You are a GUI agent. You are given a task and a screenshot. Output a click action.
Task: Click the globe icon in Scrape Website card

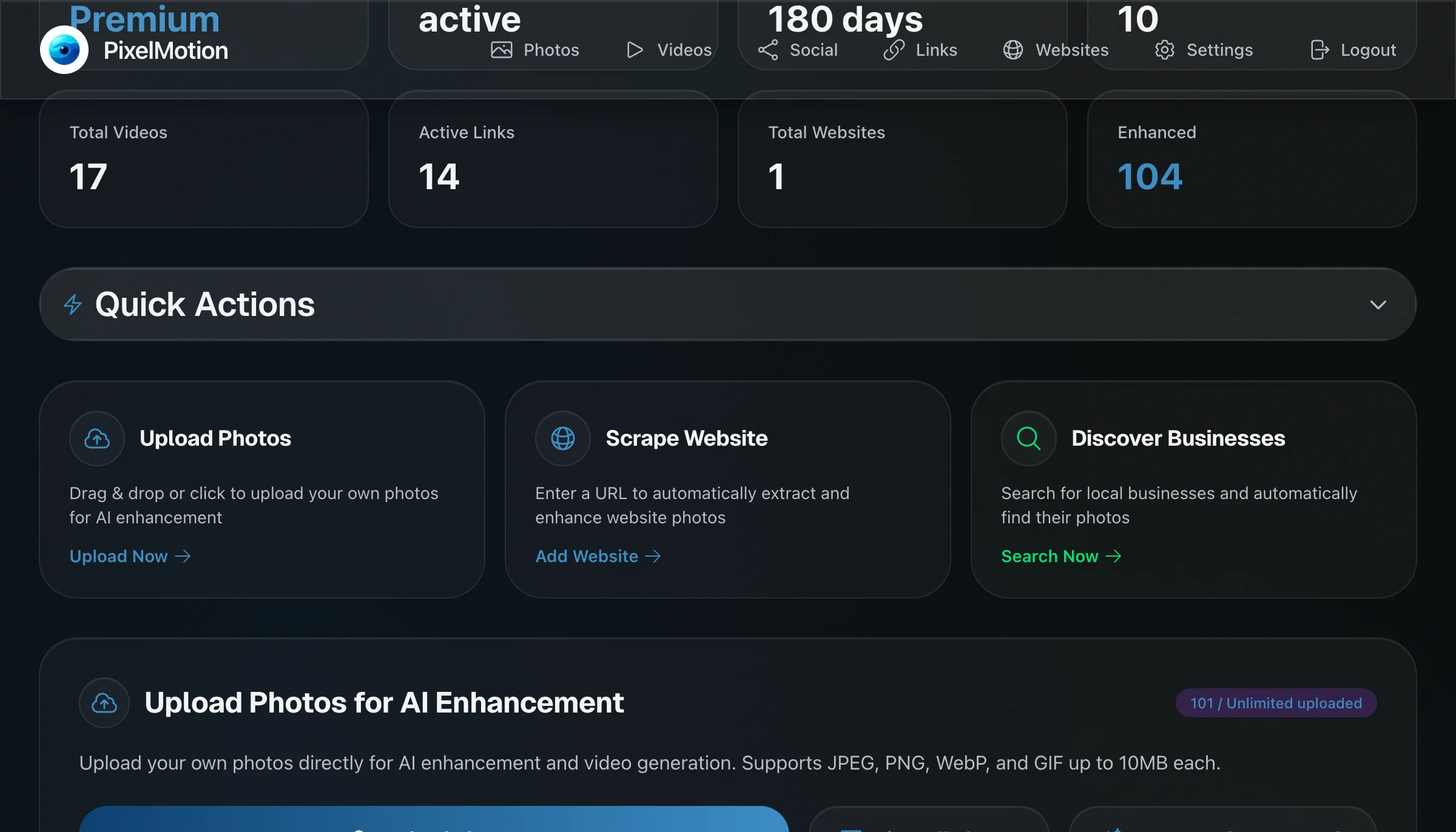click(x=563, y=438)
